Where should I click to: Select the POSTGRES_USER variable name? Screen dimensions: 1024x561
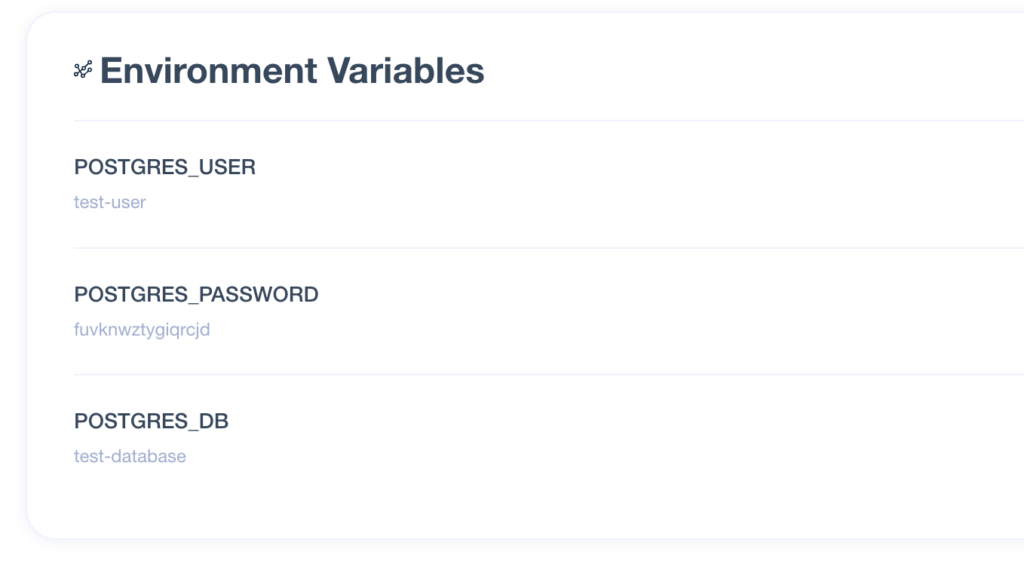pyautogui.click(x=165, y=167)
